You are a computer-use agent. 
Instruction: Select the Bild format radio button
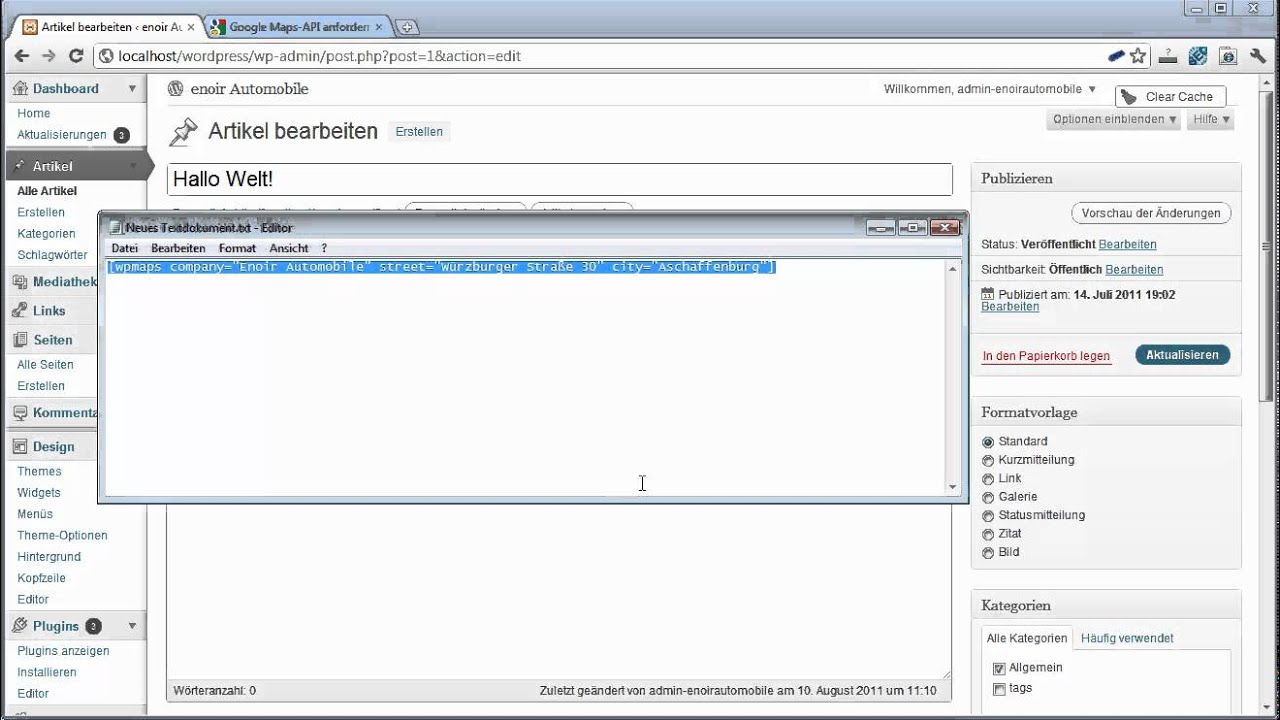988,553
